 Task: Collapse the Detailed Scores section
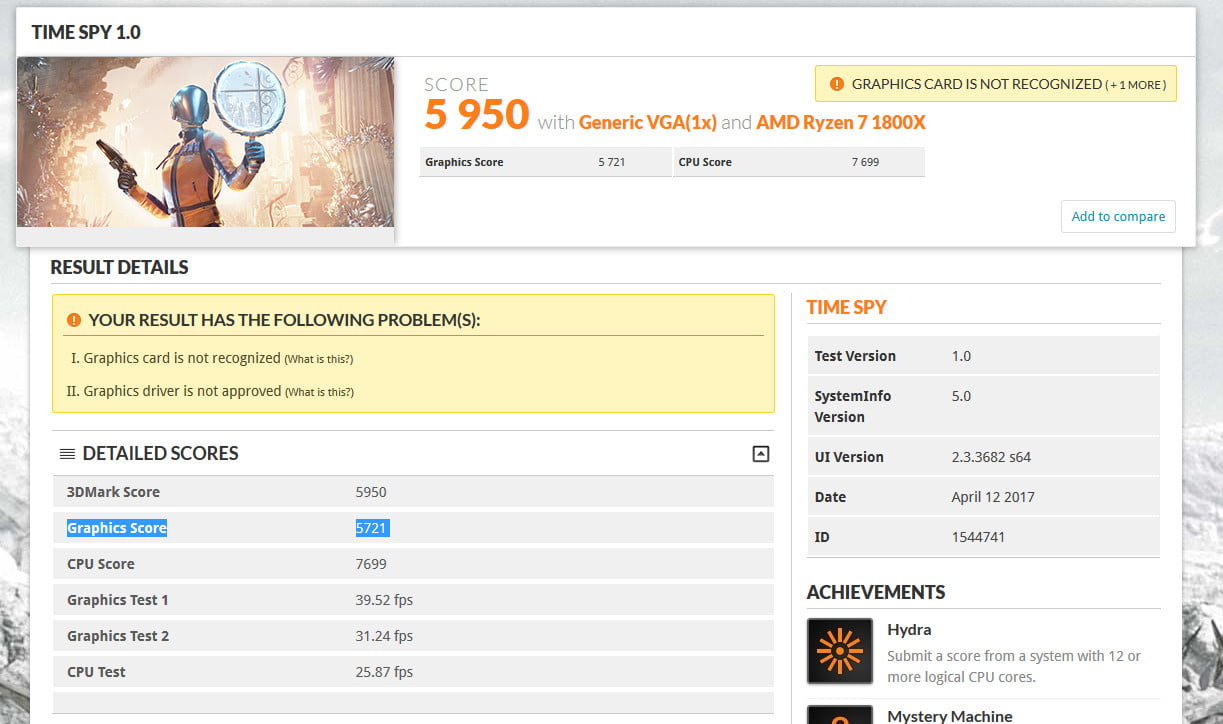point(760,454)
